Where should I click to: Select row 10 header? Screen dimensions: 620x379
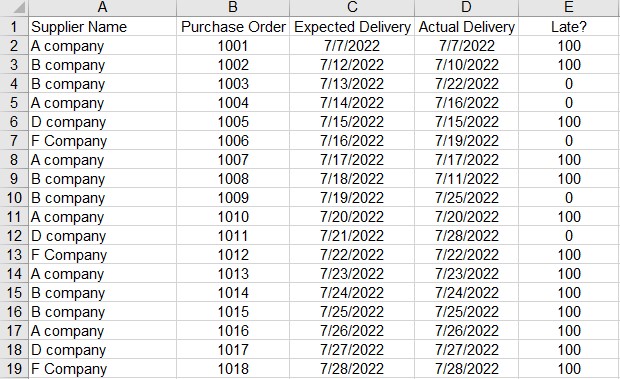pyautogui.click(x=14, y=197)
